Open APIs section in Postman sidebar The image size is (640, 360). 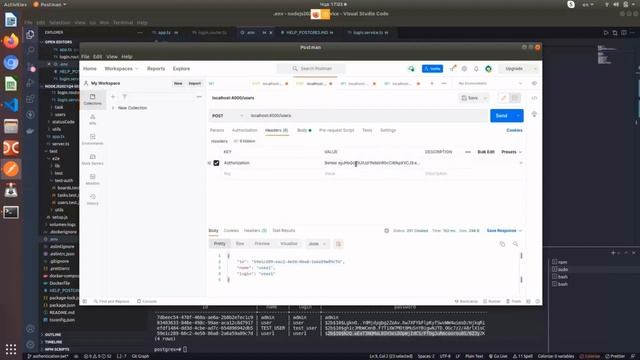(x=93, y=119)
